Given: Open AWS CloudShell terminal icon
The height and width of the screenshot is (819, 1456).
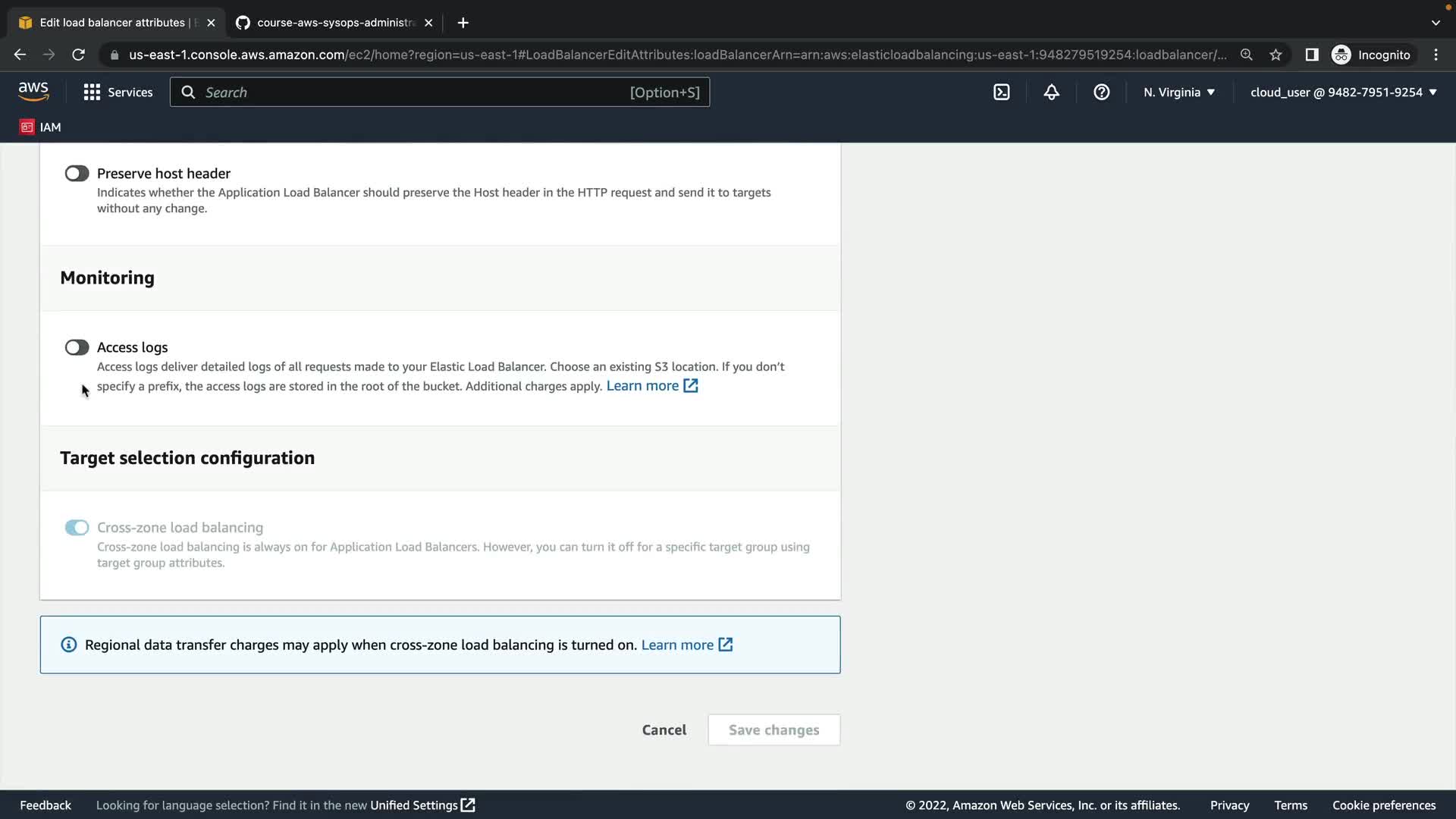Looking at the screenshot, I should (x=1001, y=93).
